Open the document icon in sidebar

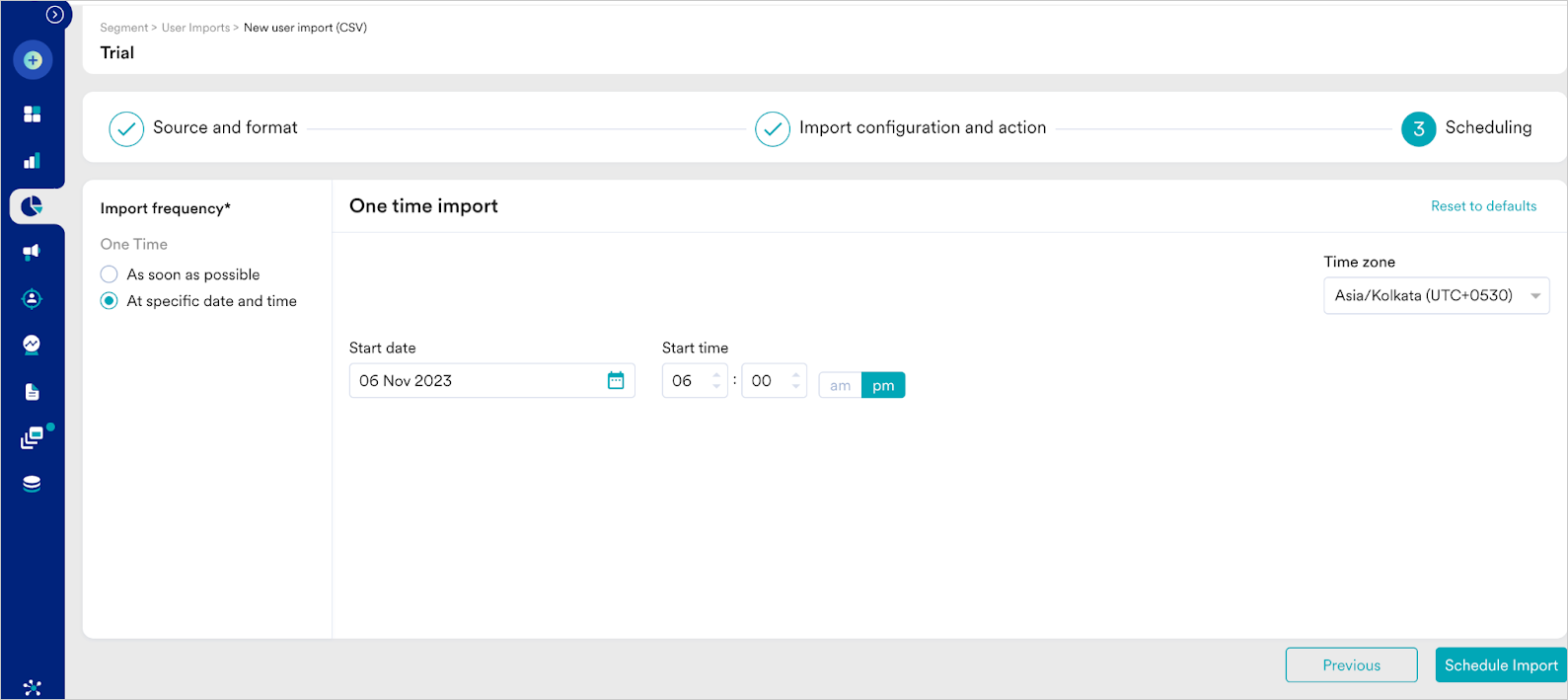coord(33,392)
